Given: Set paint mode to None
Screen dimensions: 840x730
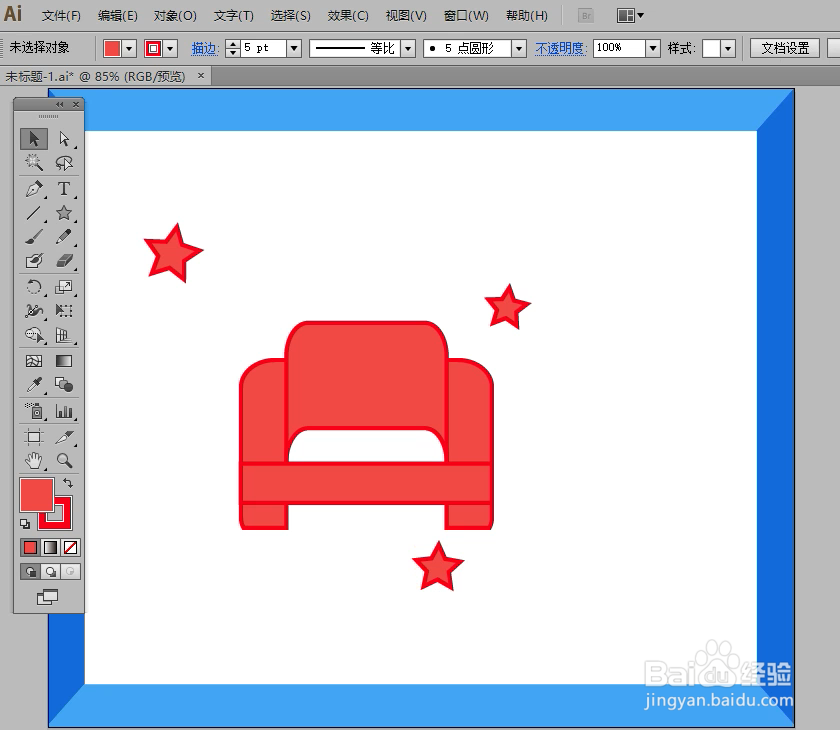Looking at the screenshot, I should click(70, 547).
